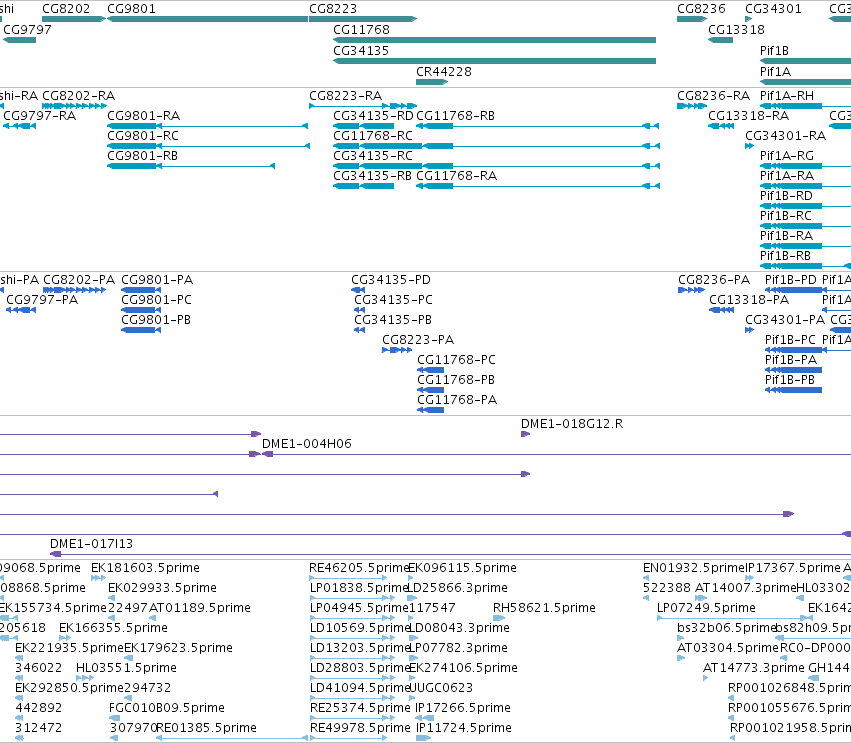Click the CG9801-RA transcript
The width and height of the screenshot is (851, 743).
pyautogui.click(x=208, y=126)
